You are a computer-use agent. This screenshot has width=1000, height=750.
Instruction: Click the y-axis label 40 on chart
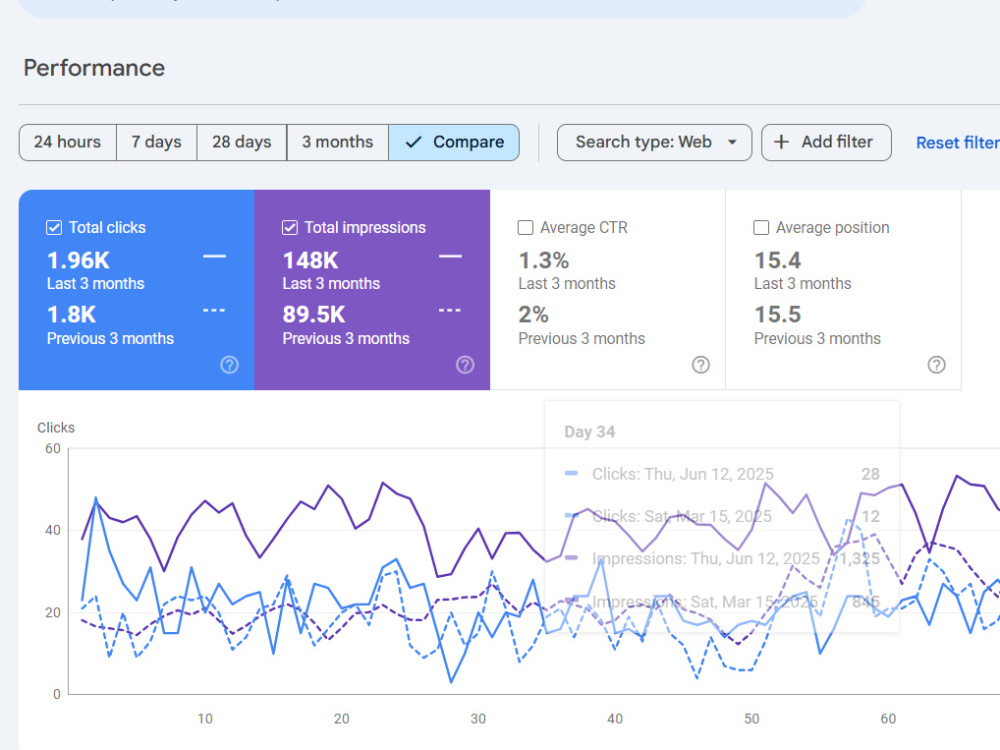[53, 531]
